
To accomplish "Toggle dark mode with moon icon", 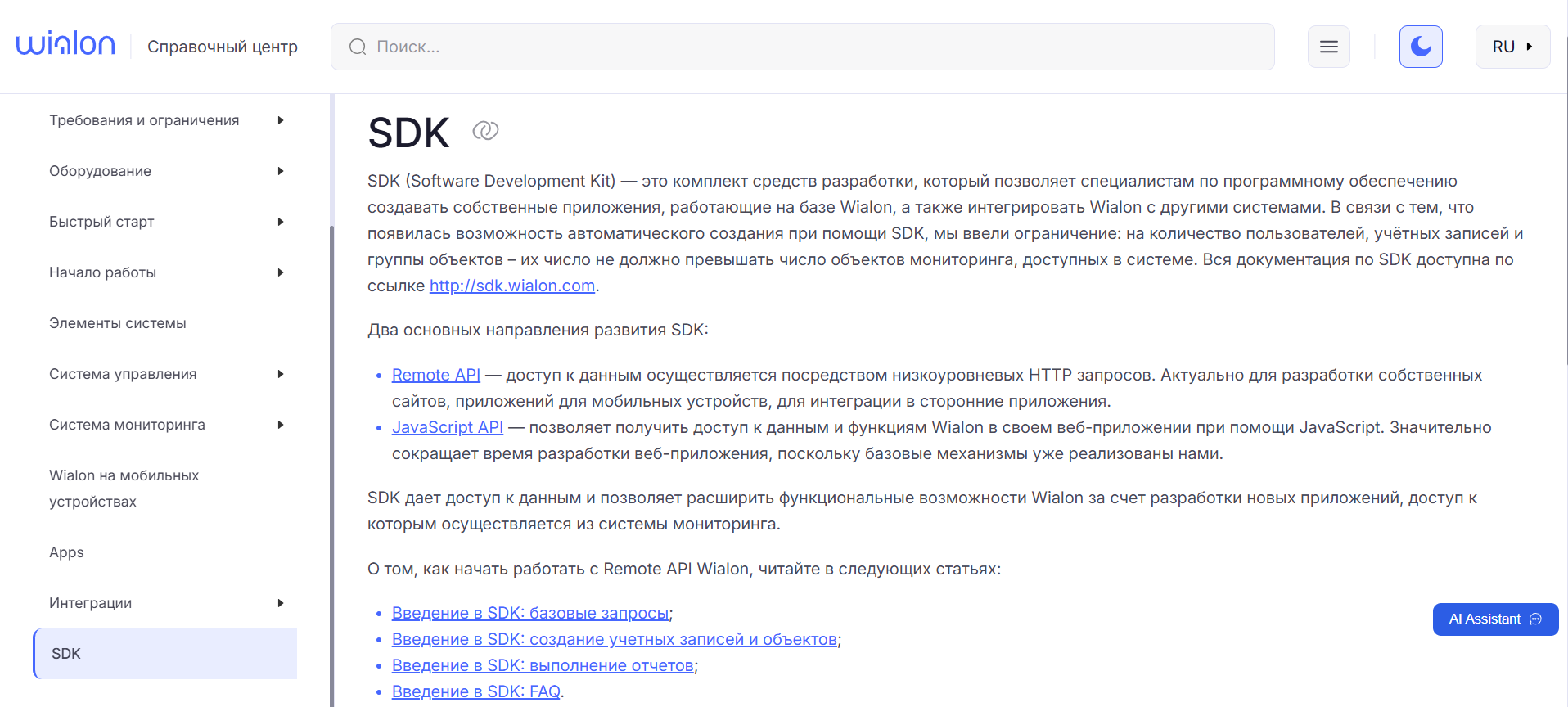I will coord(1420,47).
